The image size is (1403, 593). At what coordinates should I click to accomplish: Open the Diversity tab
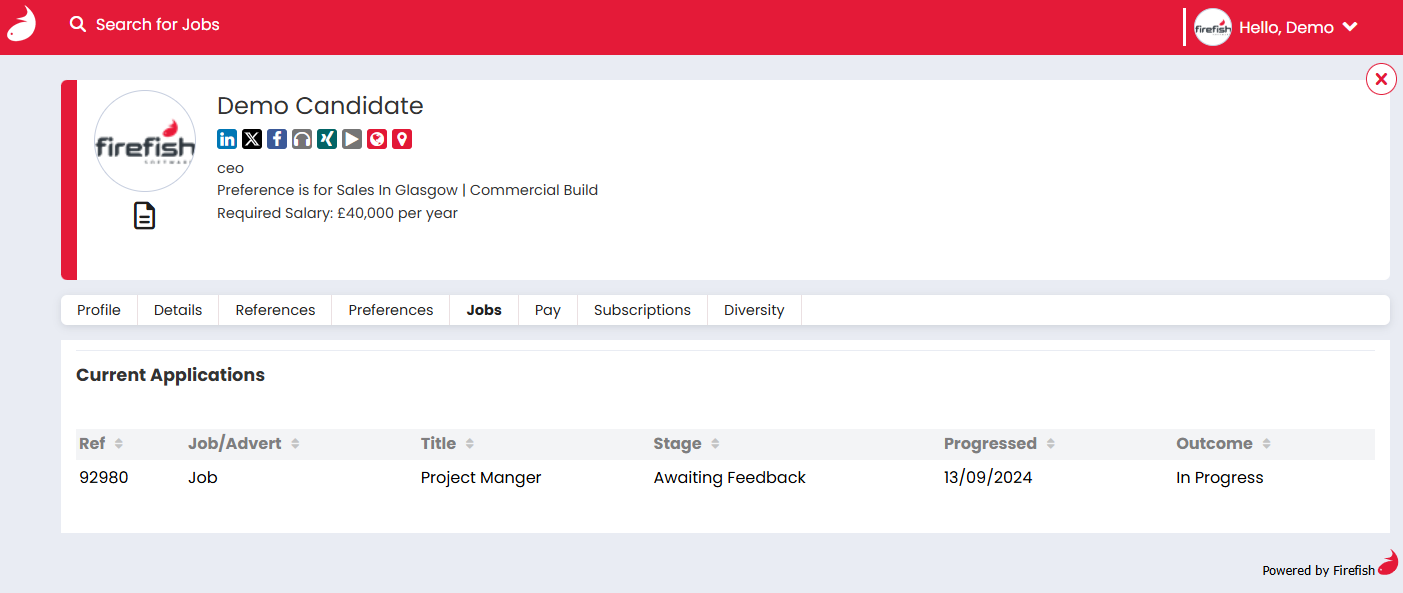pyautogui.click(x=753, y=310)
